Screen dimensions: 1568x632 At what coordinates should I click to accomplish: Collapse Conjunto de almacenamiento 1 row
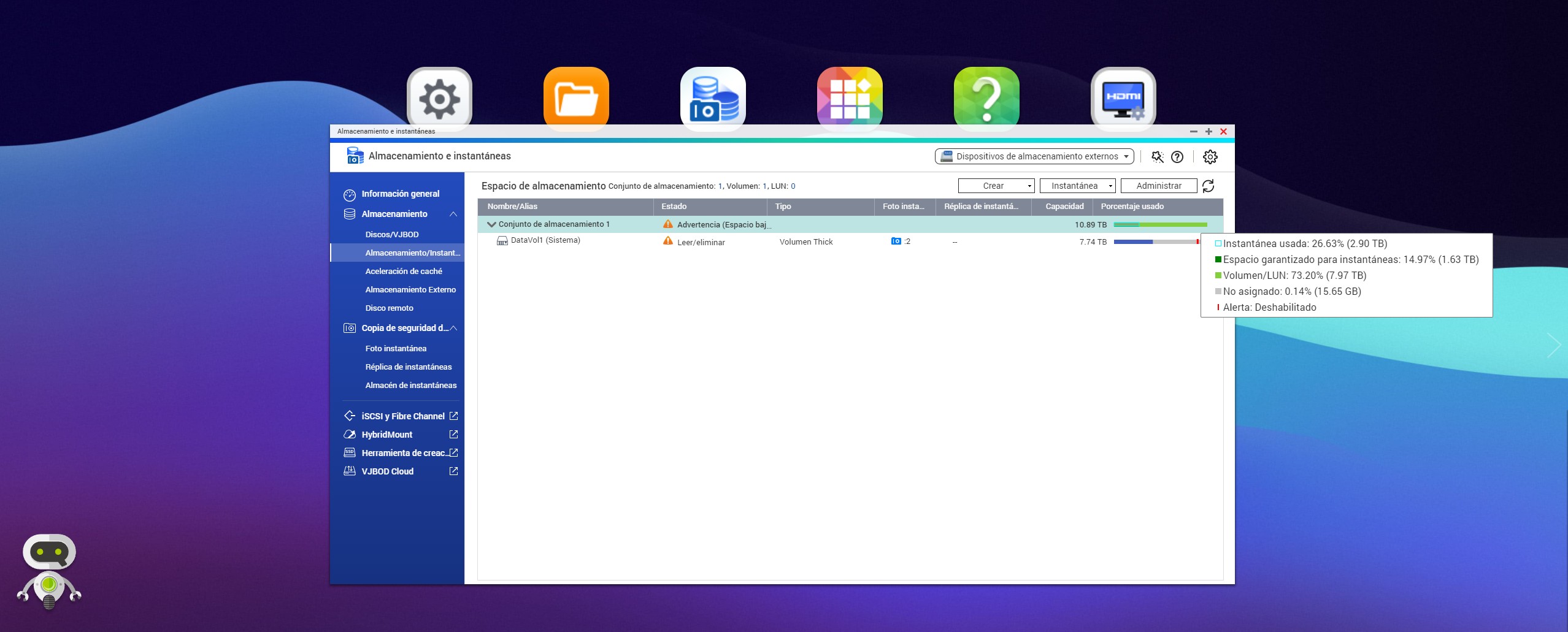coord(491,224)
